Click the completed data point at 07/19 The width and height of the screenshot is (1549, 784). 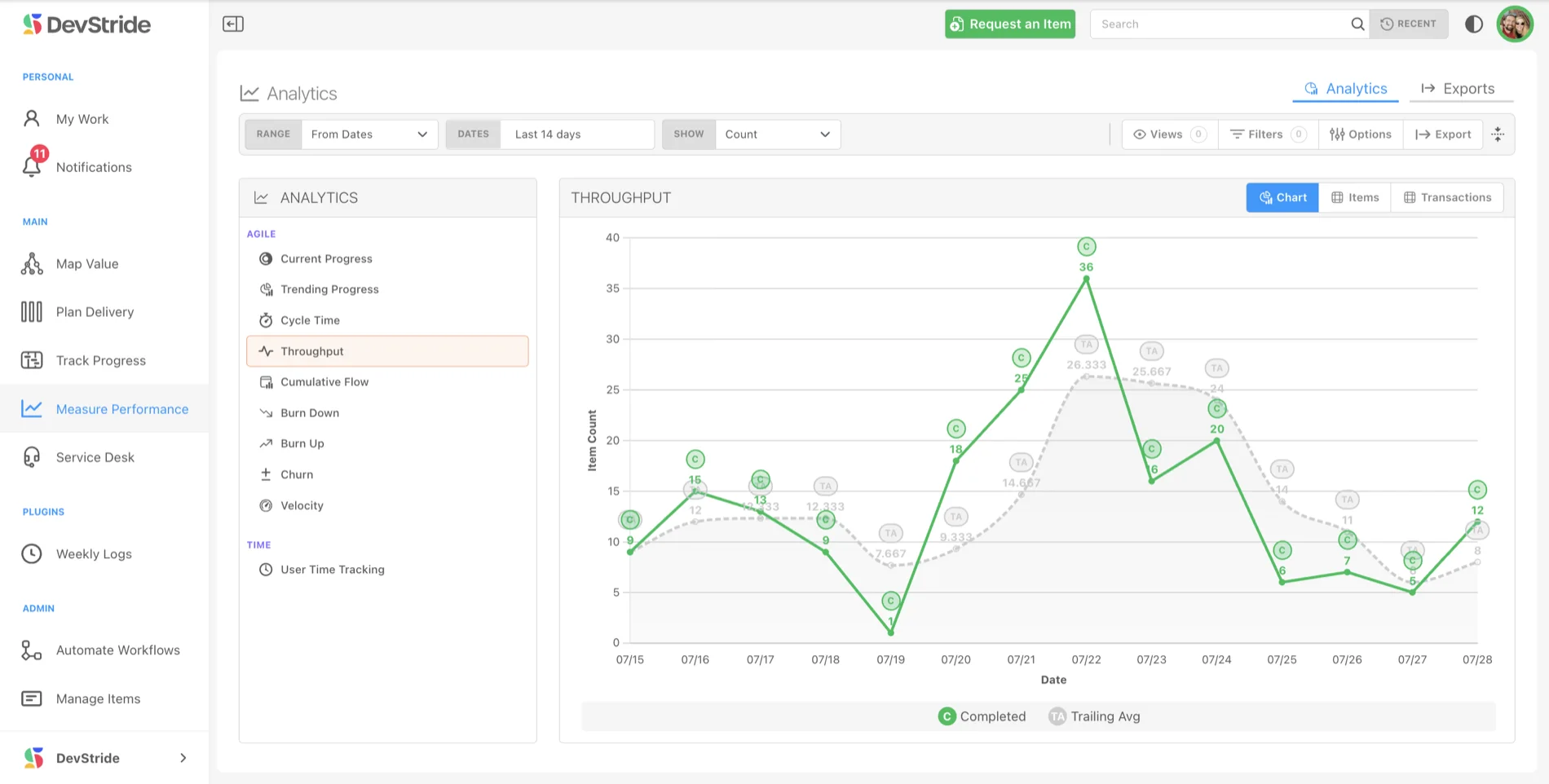[891, 632]
